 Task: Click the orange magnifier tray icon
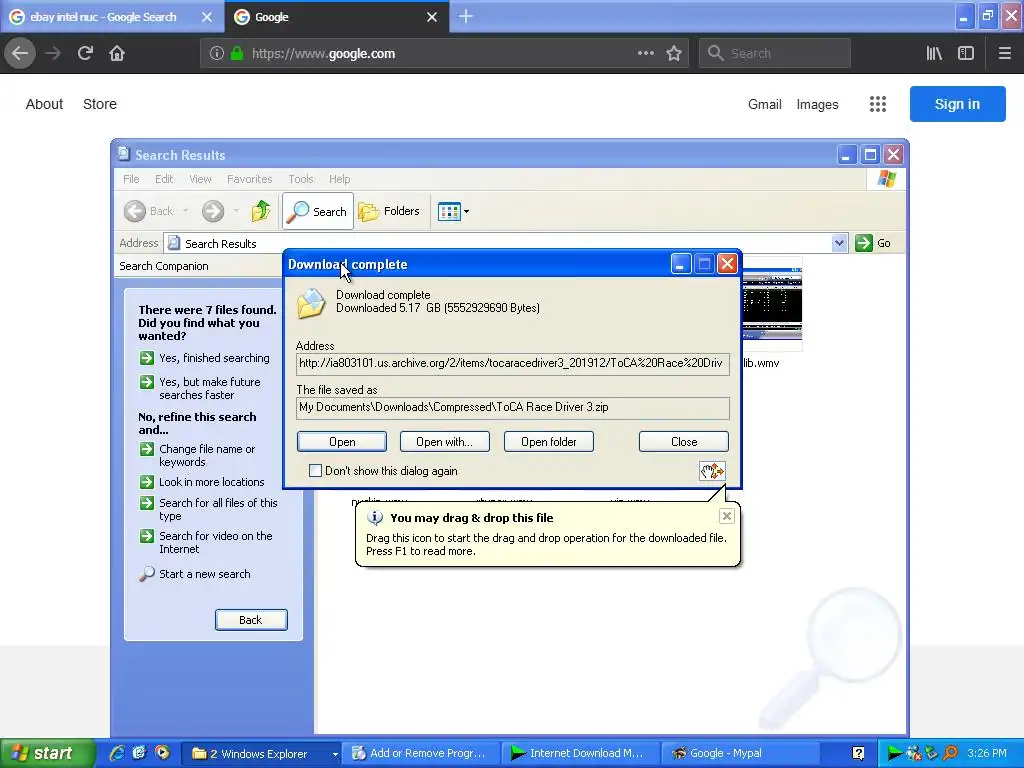pyautogui.click(x=950, y=754)
